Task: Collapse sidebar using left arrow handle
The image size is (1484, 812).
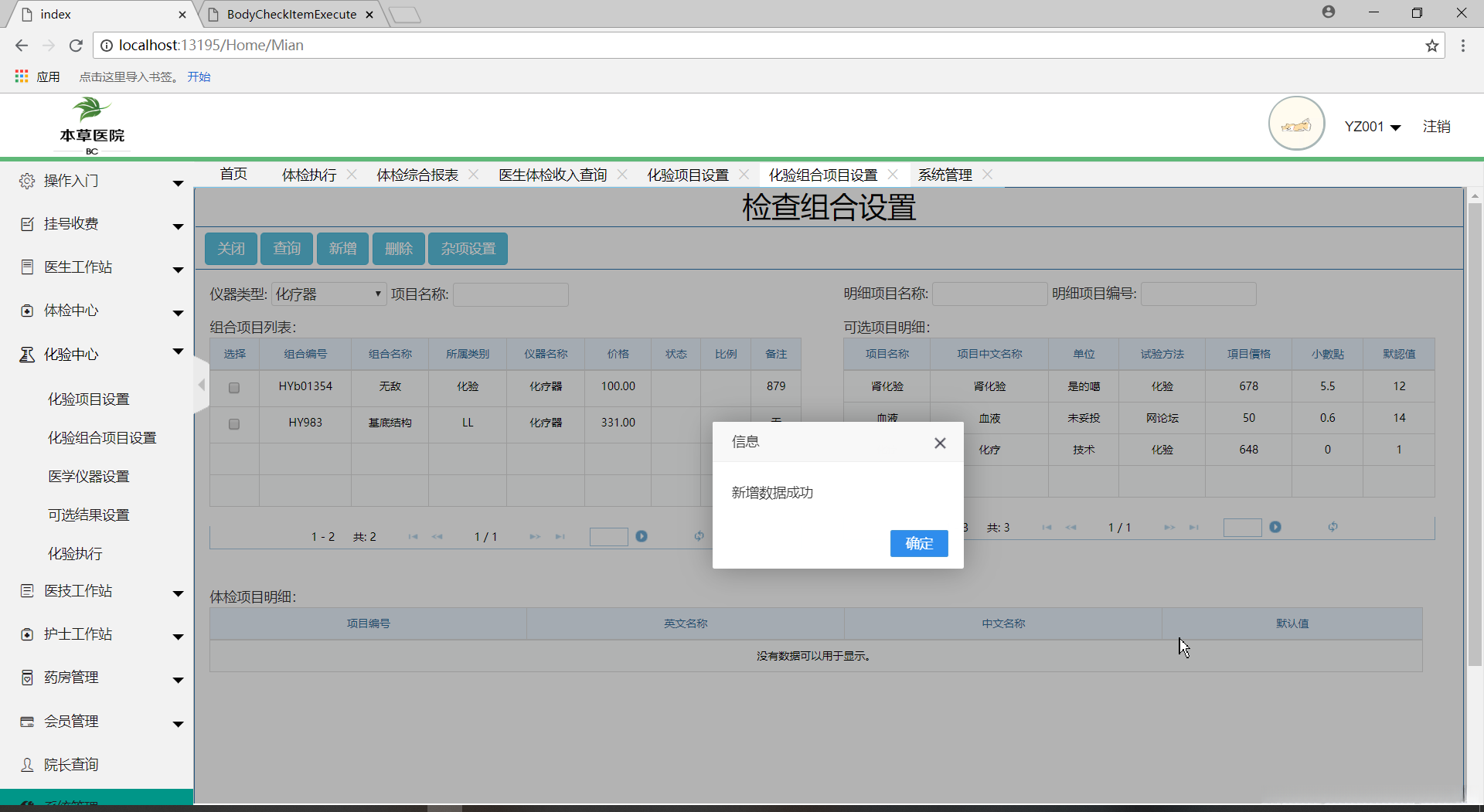Action: tap(201, 385)
